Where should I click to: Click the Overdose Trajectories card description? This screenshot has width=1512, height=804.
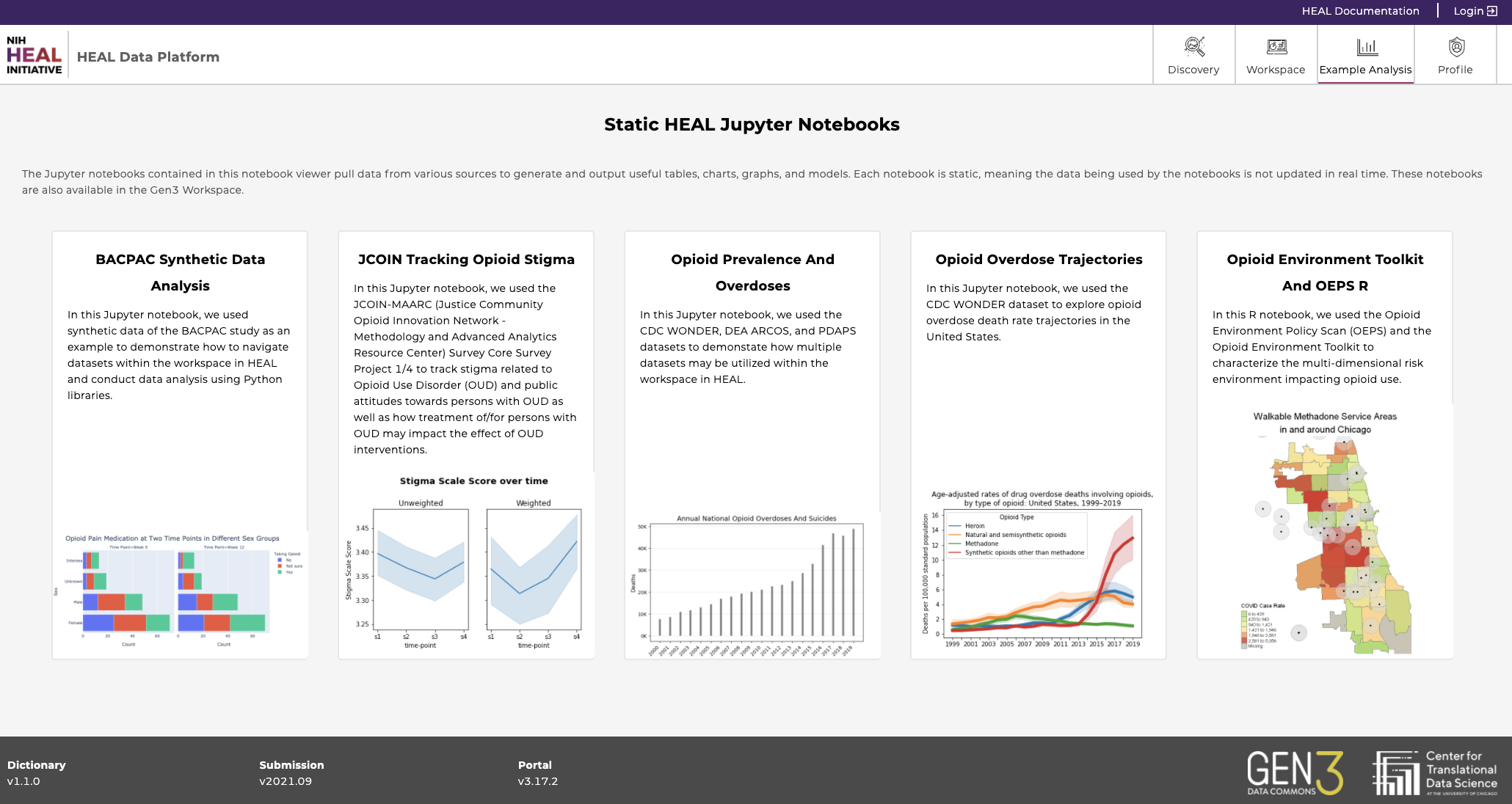(1034, 313)
